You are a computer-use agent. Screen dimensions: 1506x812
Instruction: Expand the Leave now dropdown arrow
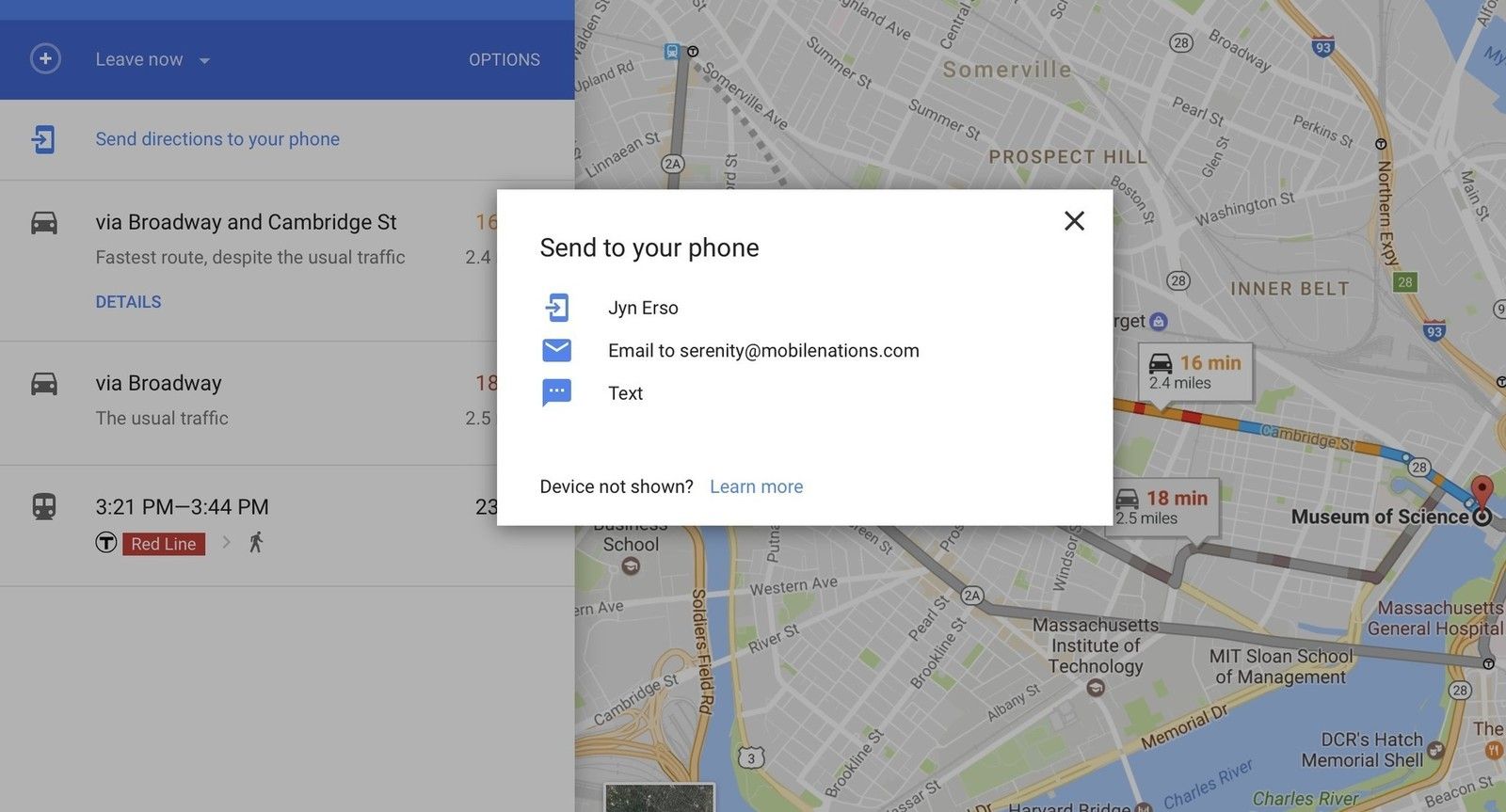[x=204, y=60]
